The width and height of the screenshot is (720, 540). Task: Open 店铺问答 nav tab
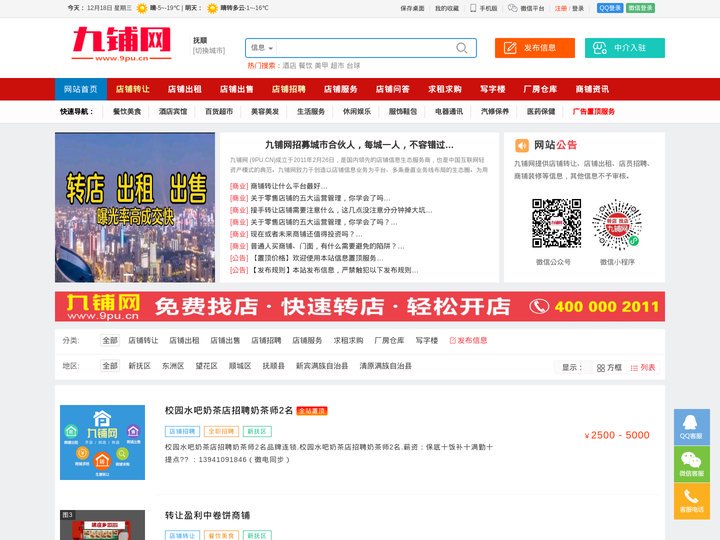point(393,89)
